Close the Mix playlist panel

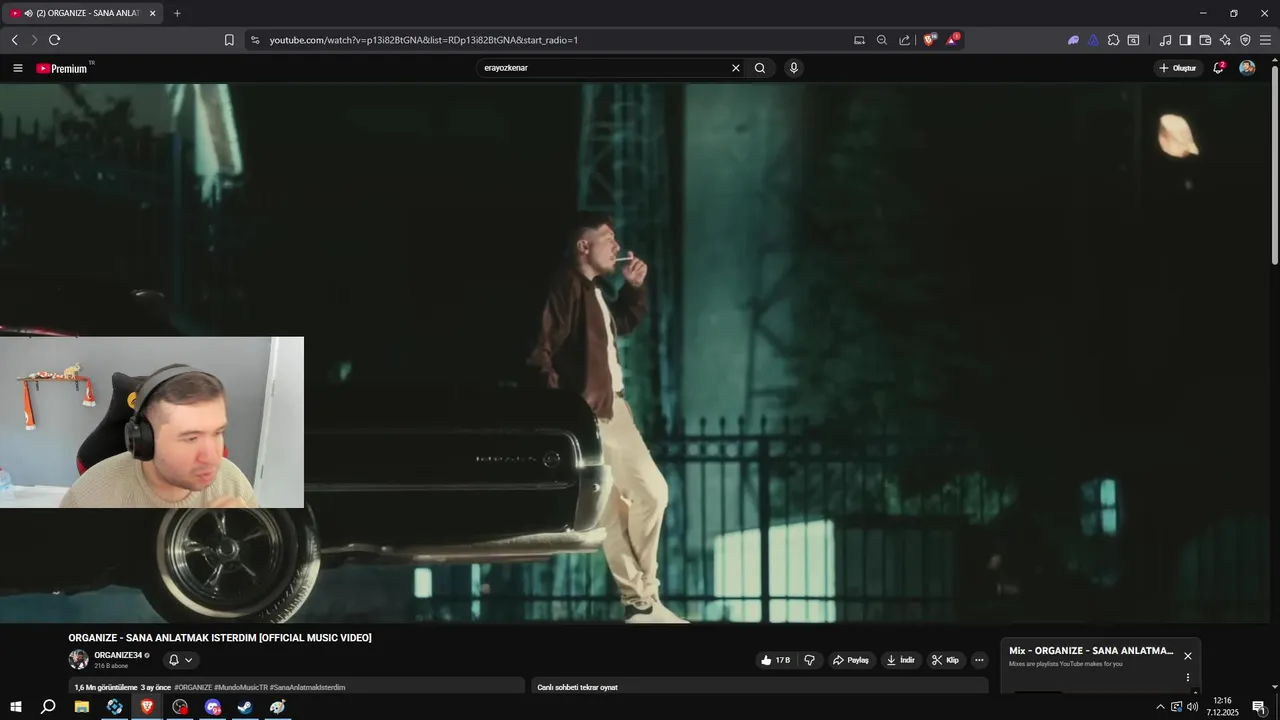click(x=1188, y=656)
